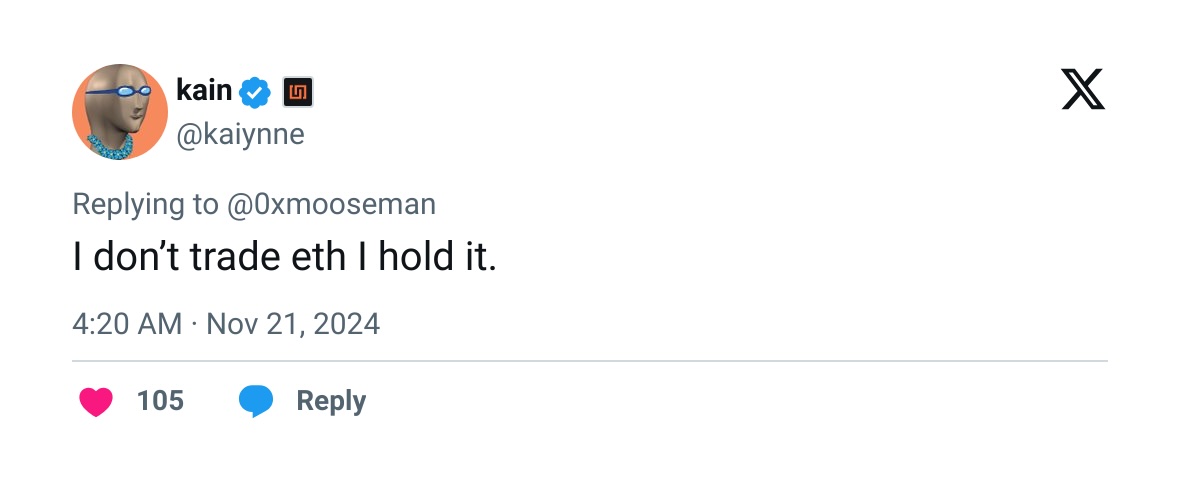Click the blue reply speech bubble icon
Screen dimensions: 1180x482
256,401
